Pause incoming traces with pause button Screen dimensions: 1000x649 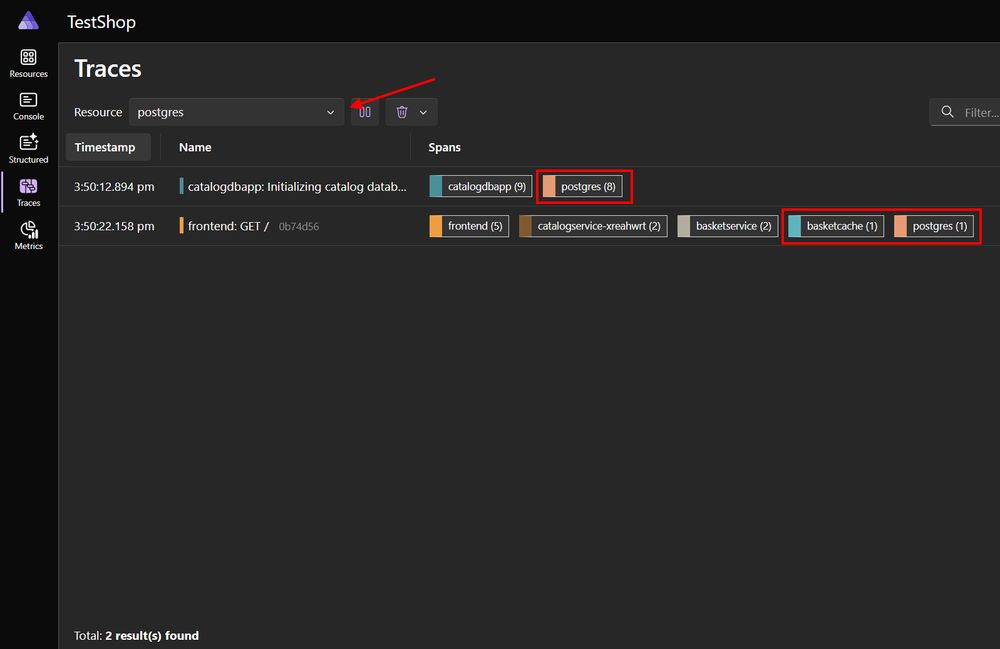point(365,112)
